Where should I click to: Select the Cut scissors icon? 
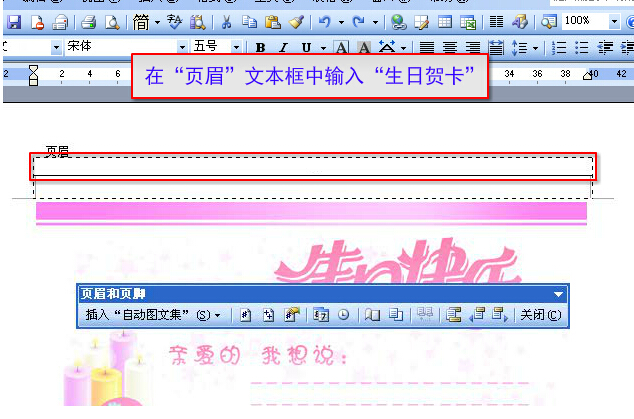(227, 21)
